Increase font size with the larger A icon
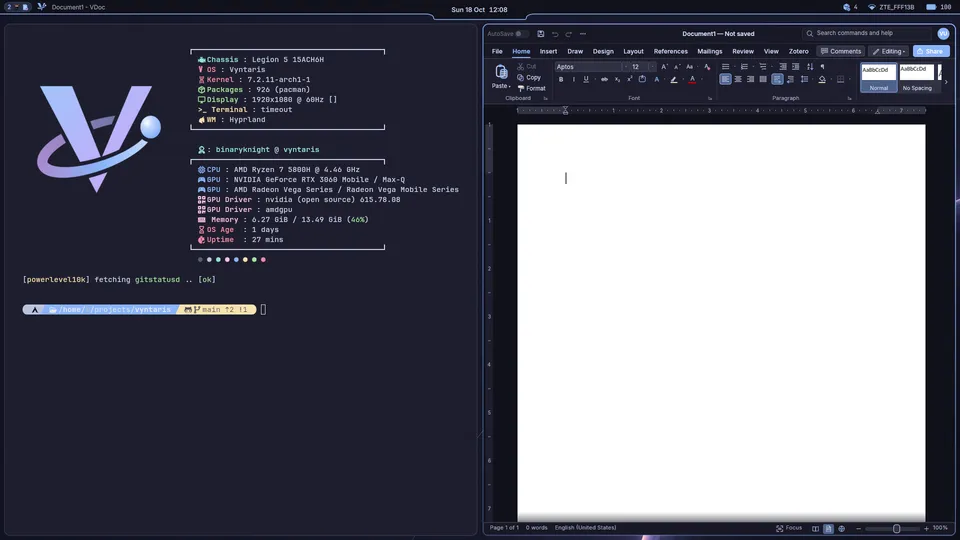 664,67
